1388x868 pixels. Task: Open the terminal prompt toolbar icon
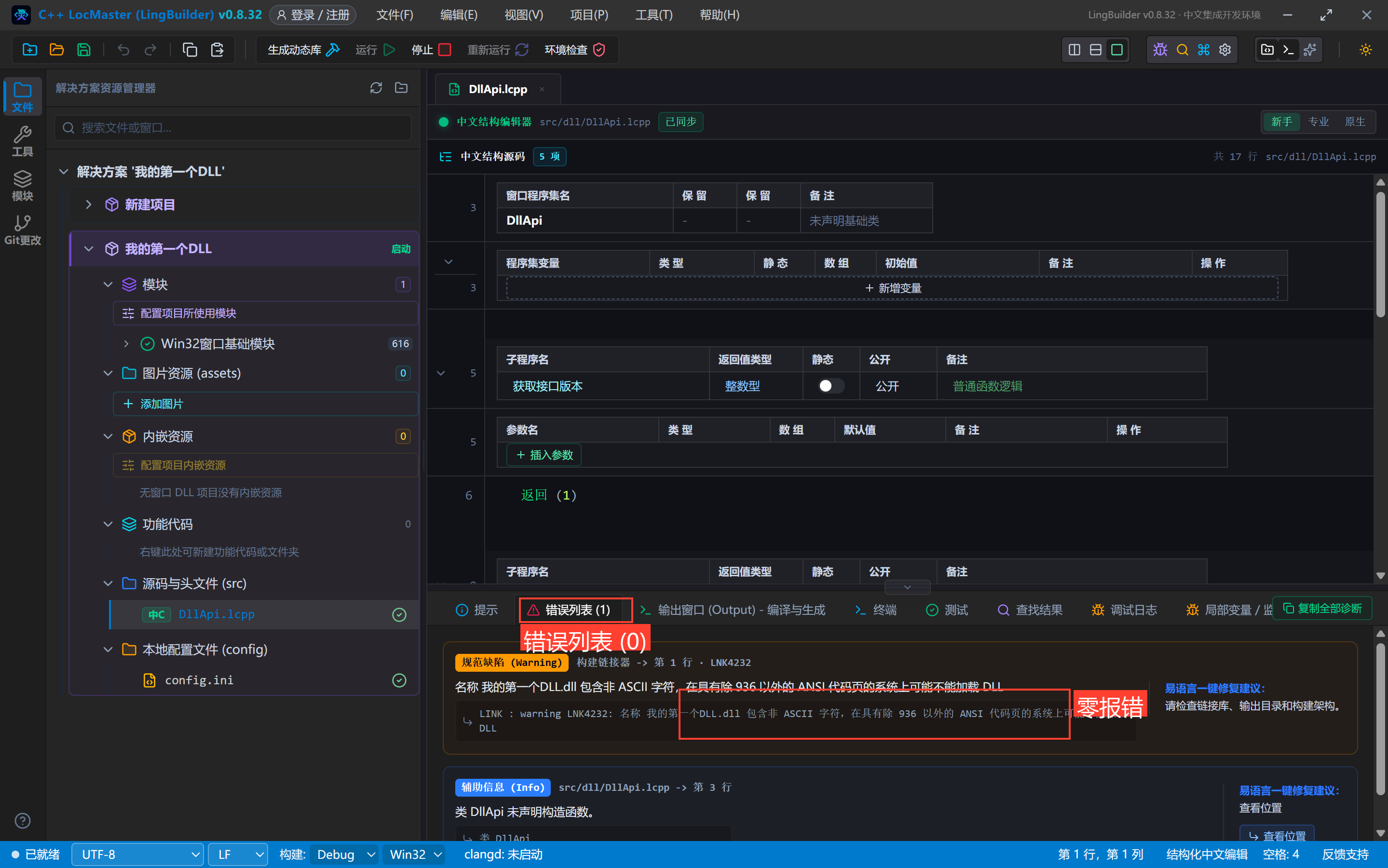coord(1288,50)
